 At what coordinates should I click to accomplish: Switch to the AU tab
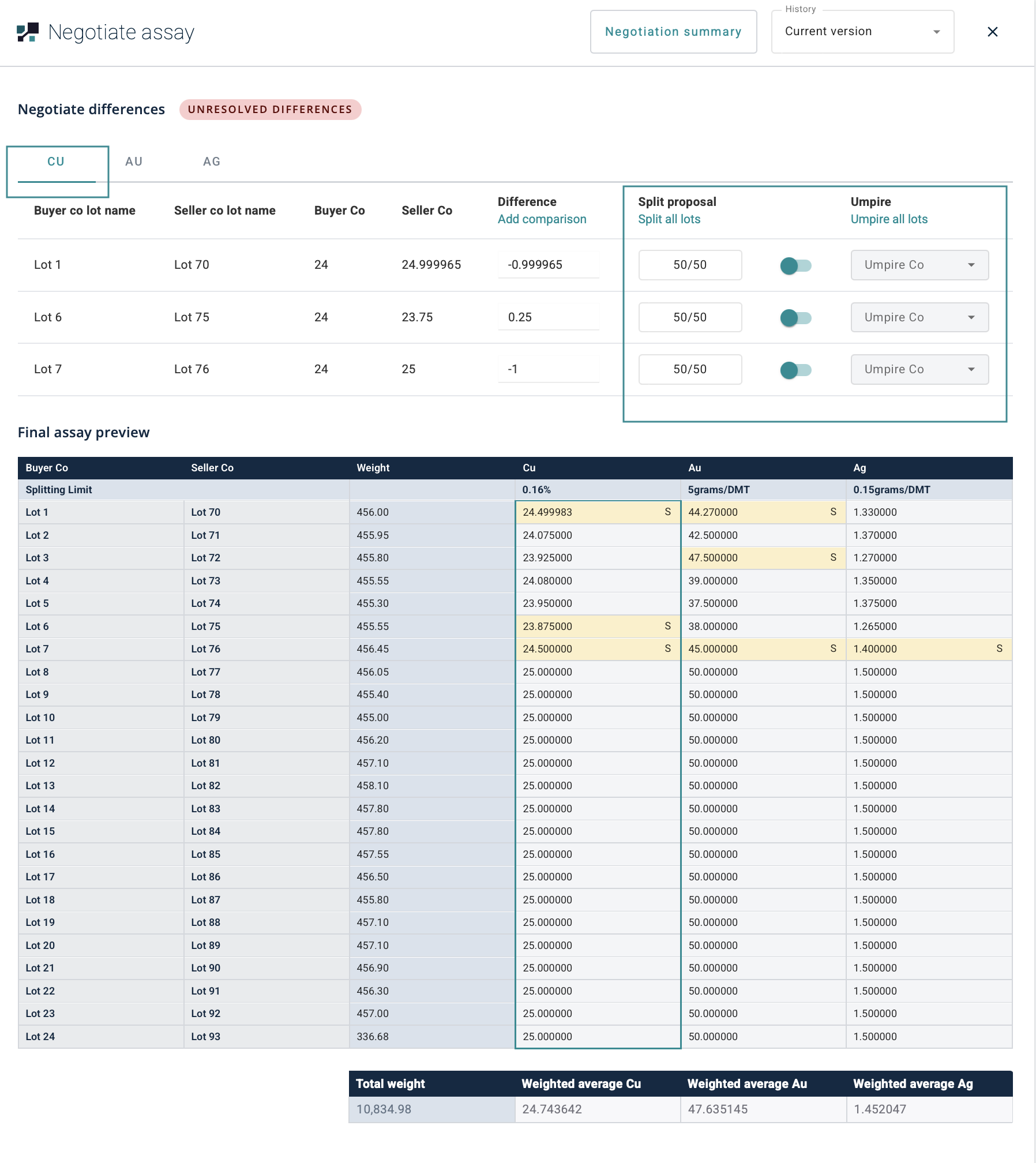(134, 162)
